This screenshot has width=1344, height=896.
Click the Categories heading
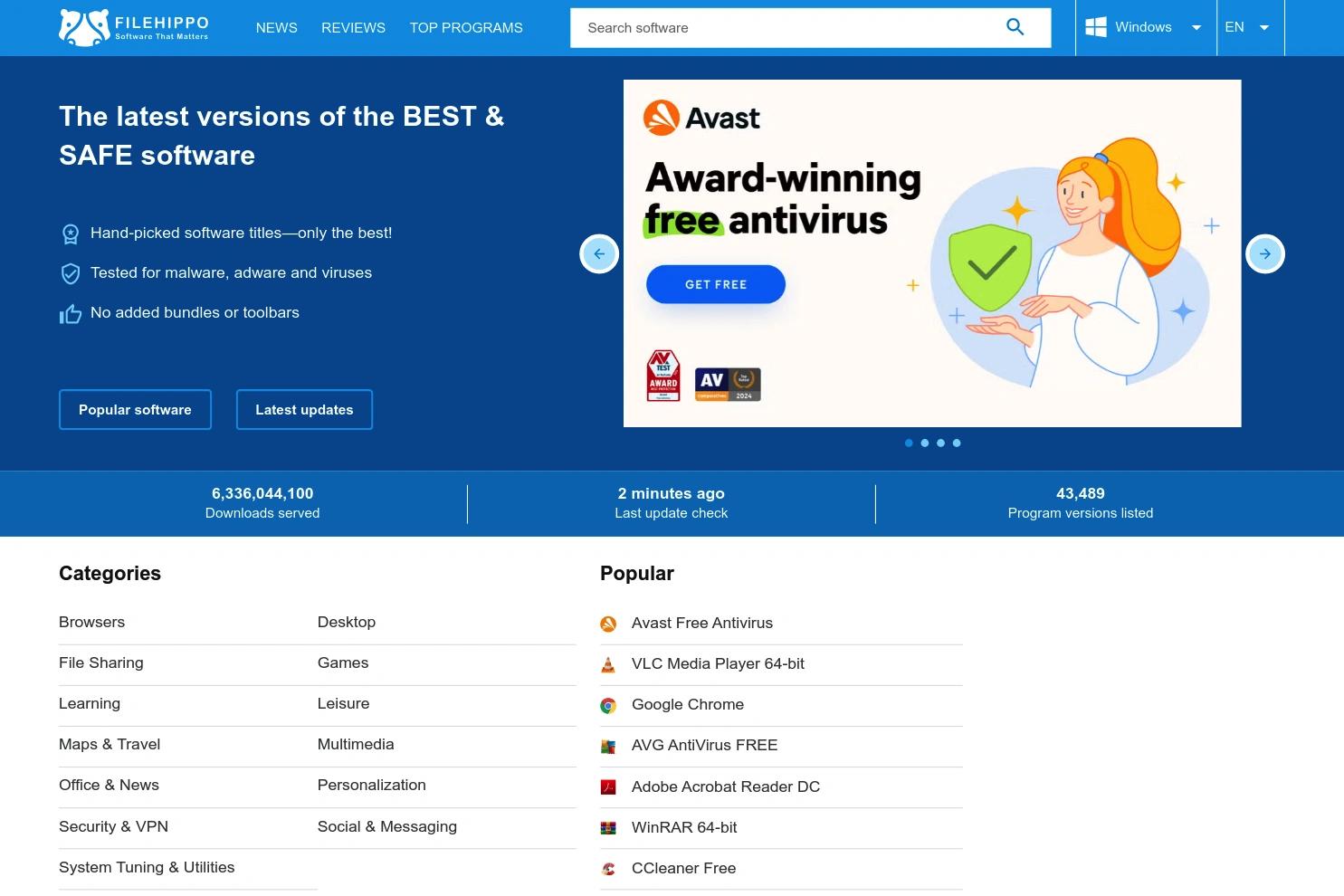coord(110,574)
